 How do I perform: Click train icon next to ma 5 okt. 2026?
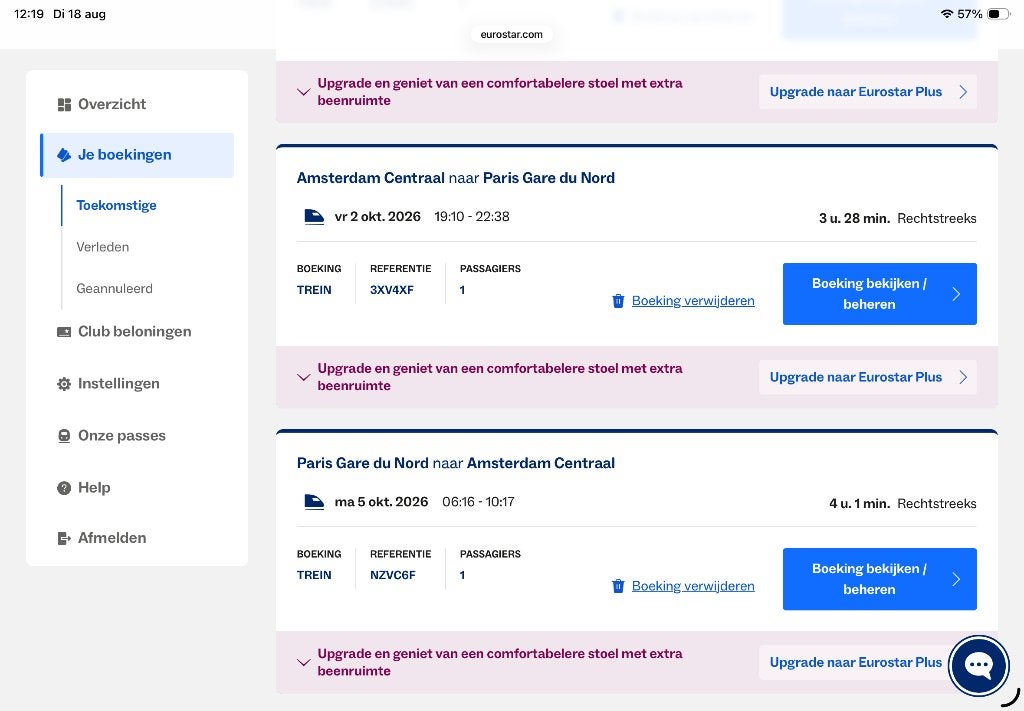[x=314, y=502]
